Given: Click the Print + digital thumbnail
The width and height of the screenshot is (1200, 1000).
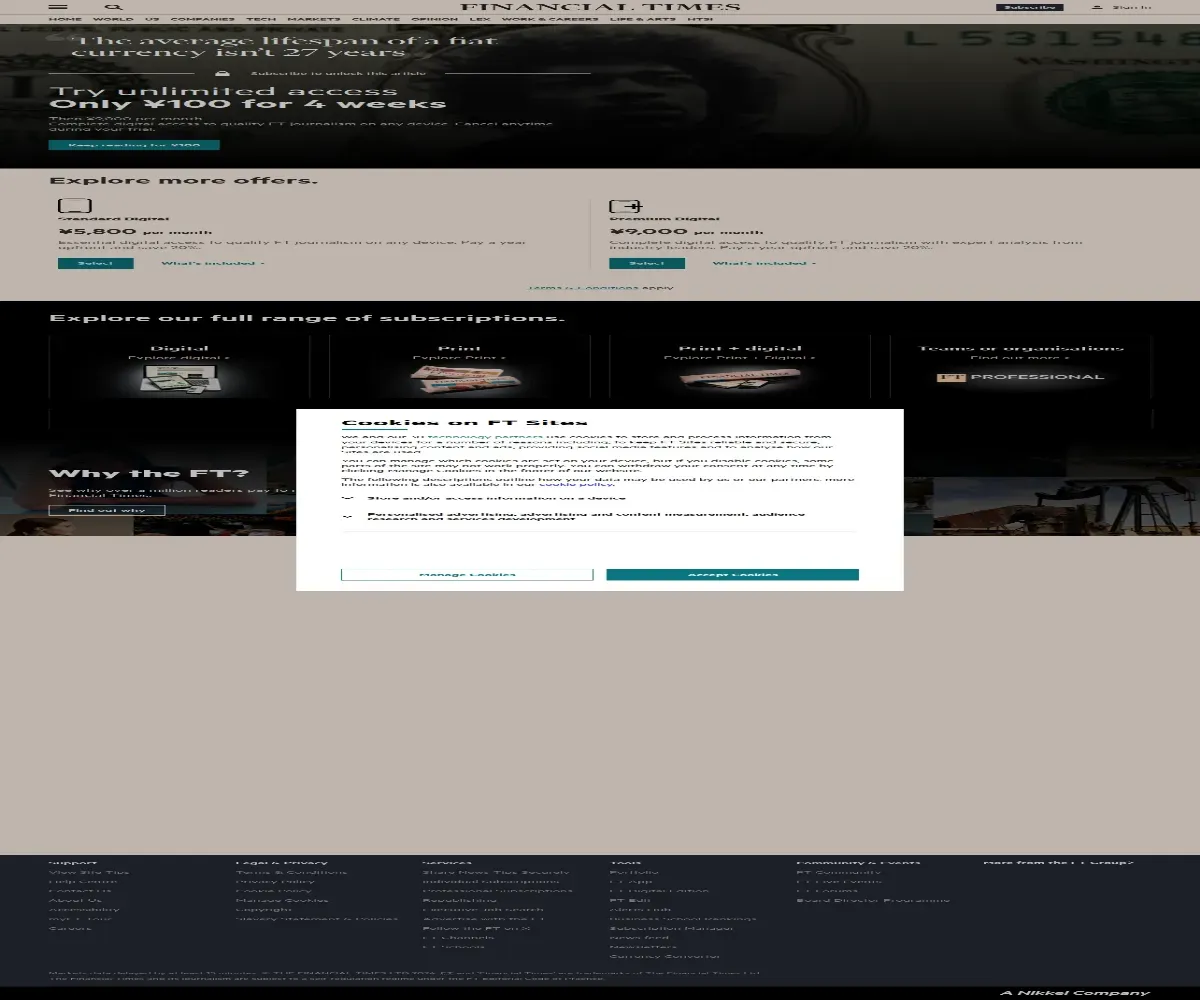Looking at the screenshot, I should click(x=740, y=378).
